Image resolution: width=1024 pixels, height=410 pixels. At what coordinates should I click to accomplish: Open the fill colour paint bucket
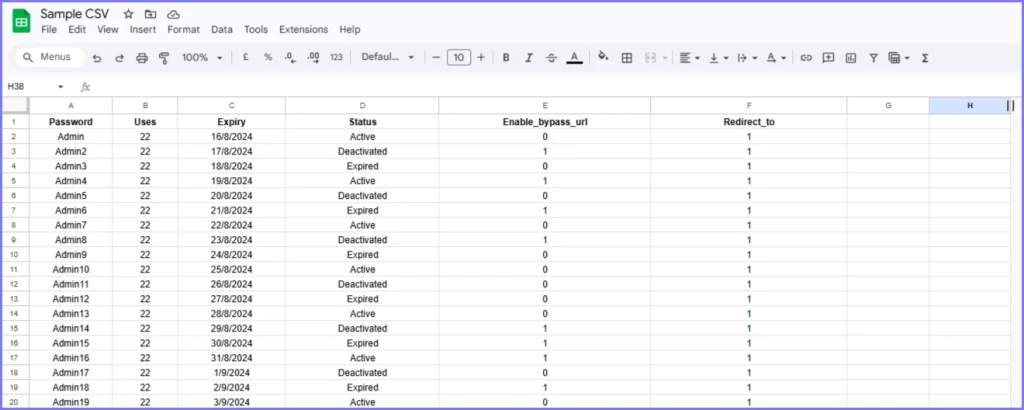point(602,58)
